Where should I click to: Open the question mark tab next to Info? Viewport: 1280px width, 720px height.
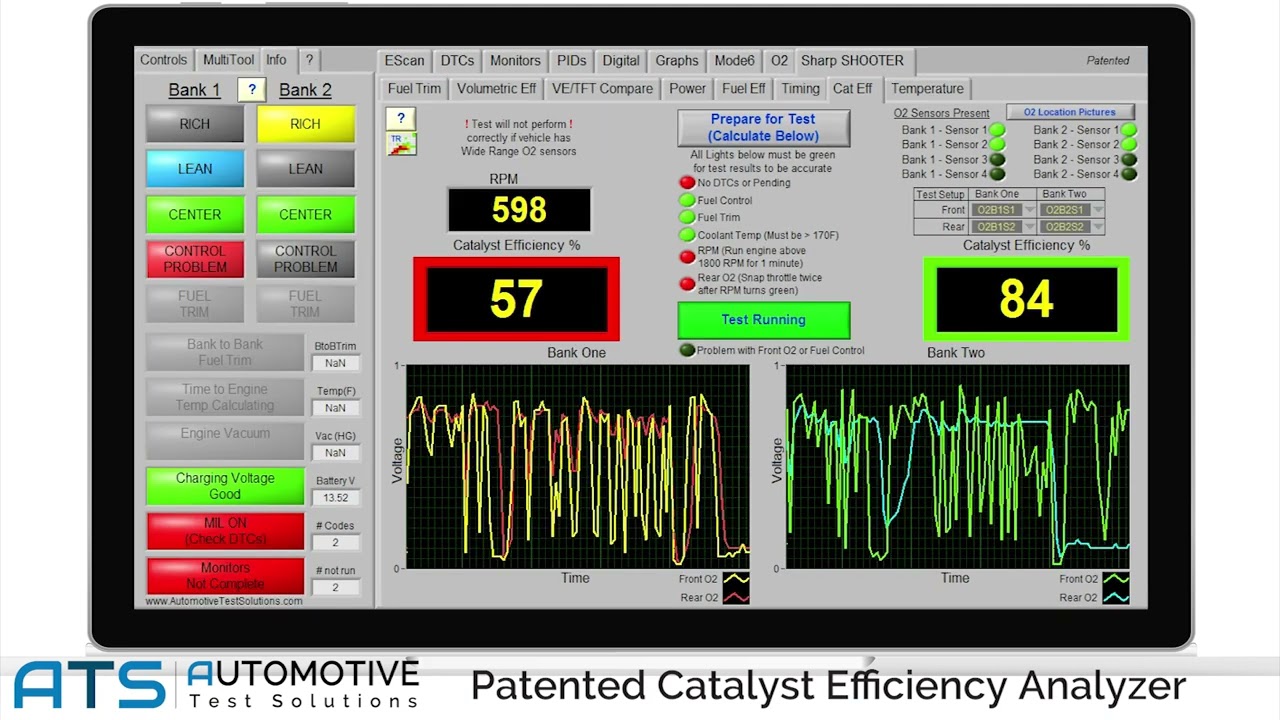coord(309,60)
